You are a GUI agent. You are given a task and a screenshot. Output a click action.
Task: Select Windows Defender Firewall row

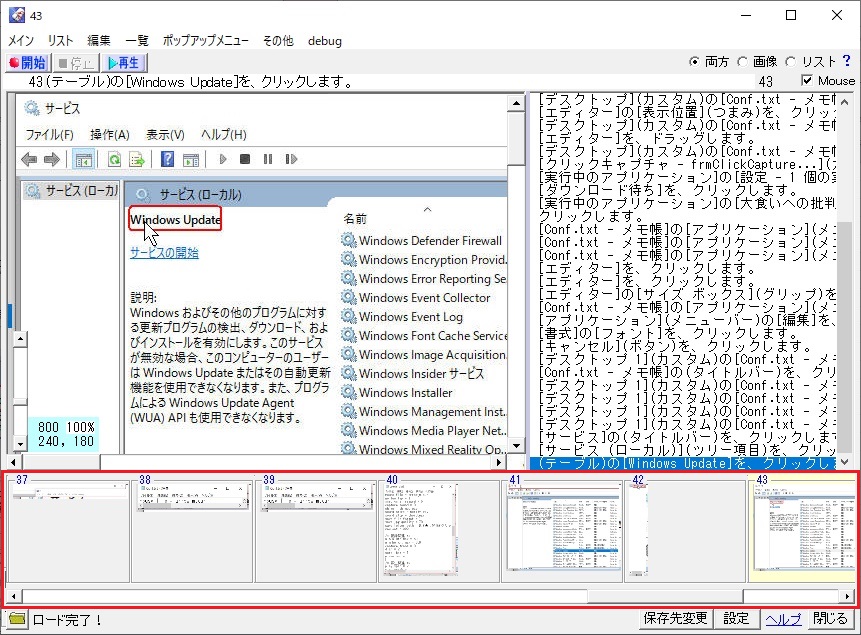(x=422, y=241)
